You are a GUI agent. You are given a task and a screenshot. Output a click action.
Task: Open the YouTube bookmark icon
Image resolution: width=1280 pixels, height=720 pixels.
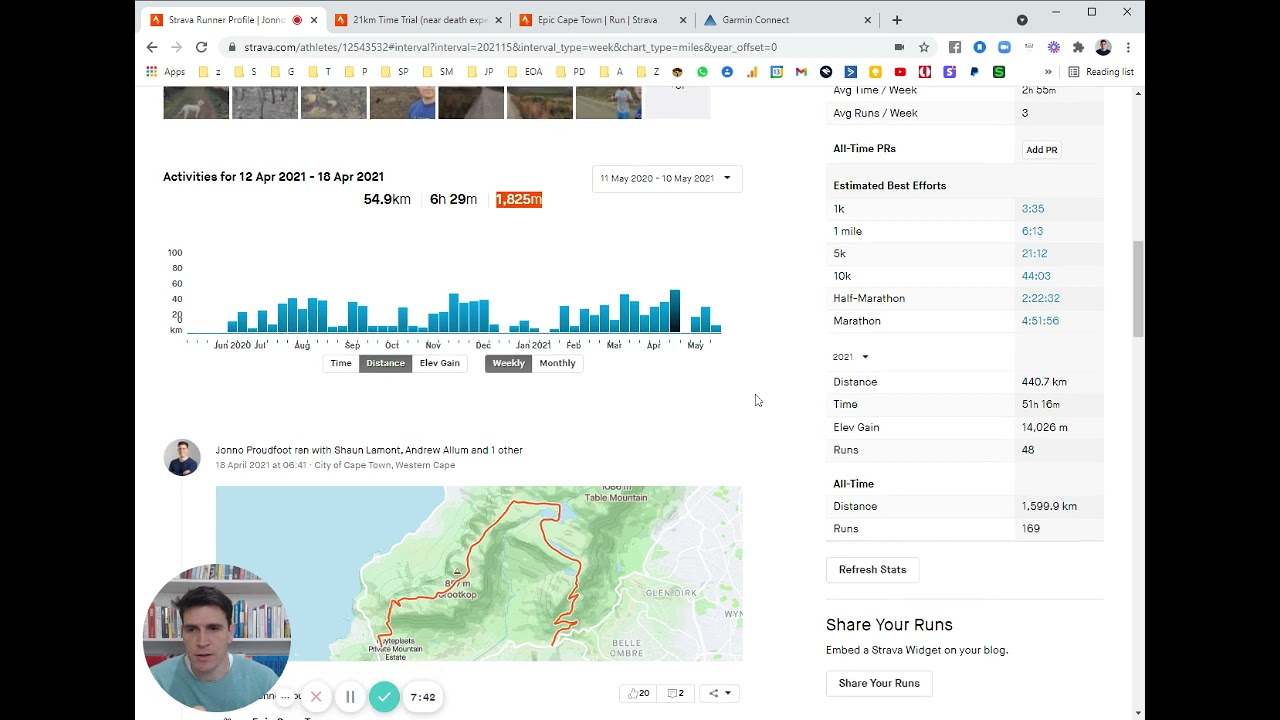point(900,72)
